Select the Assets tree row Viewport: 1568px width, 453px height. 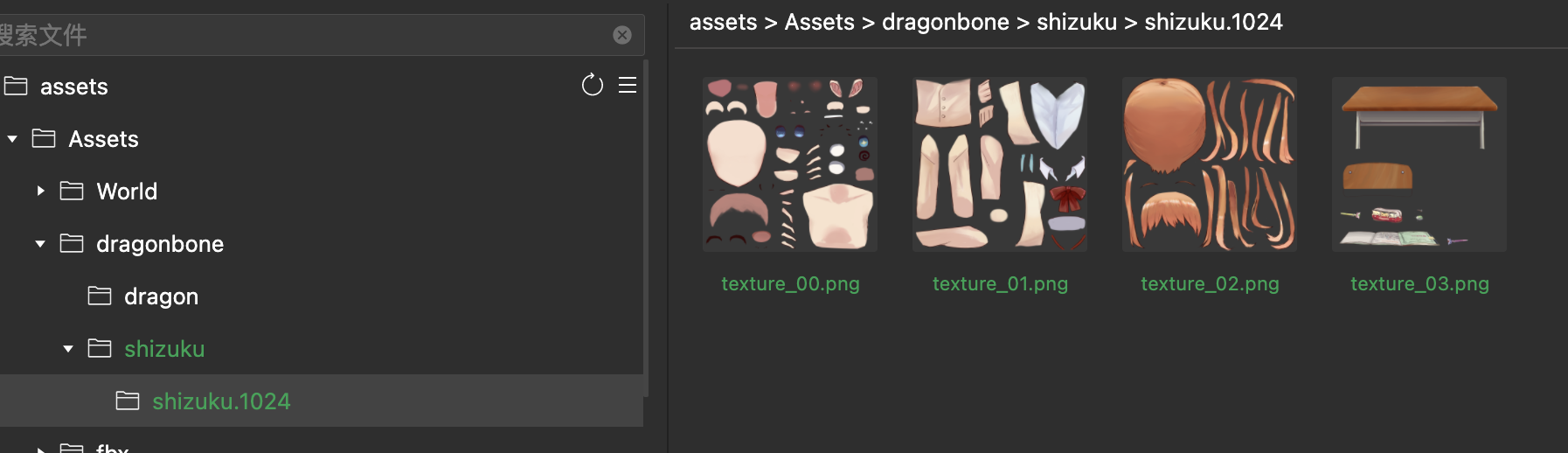tap(322, 138)
